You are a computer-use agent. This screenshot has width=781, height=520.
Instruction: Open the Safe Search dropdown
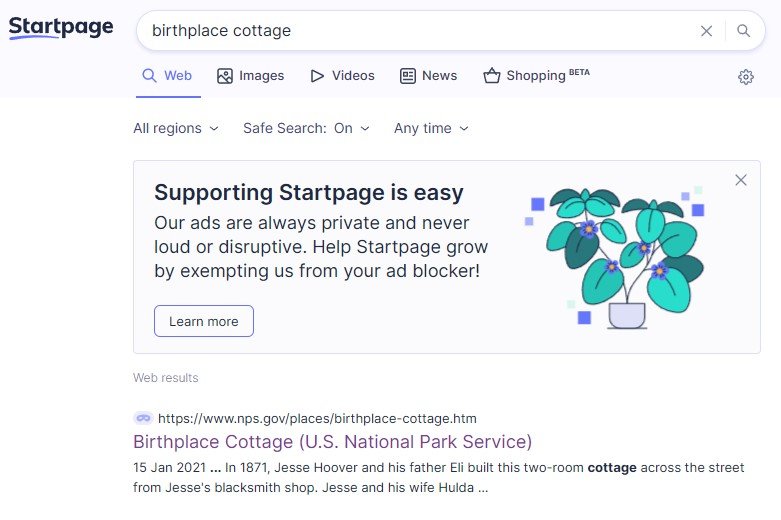click(x=306, y=128)
